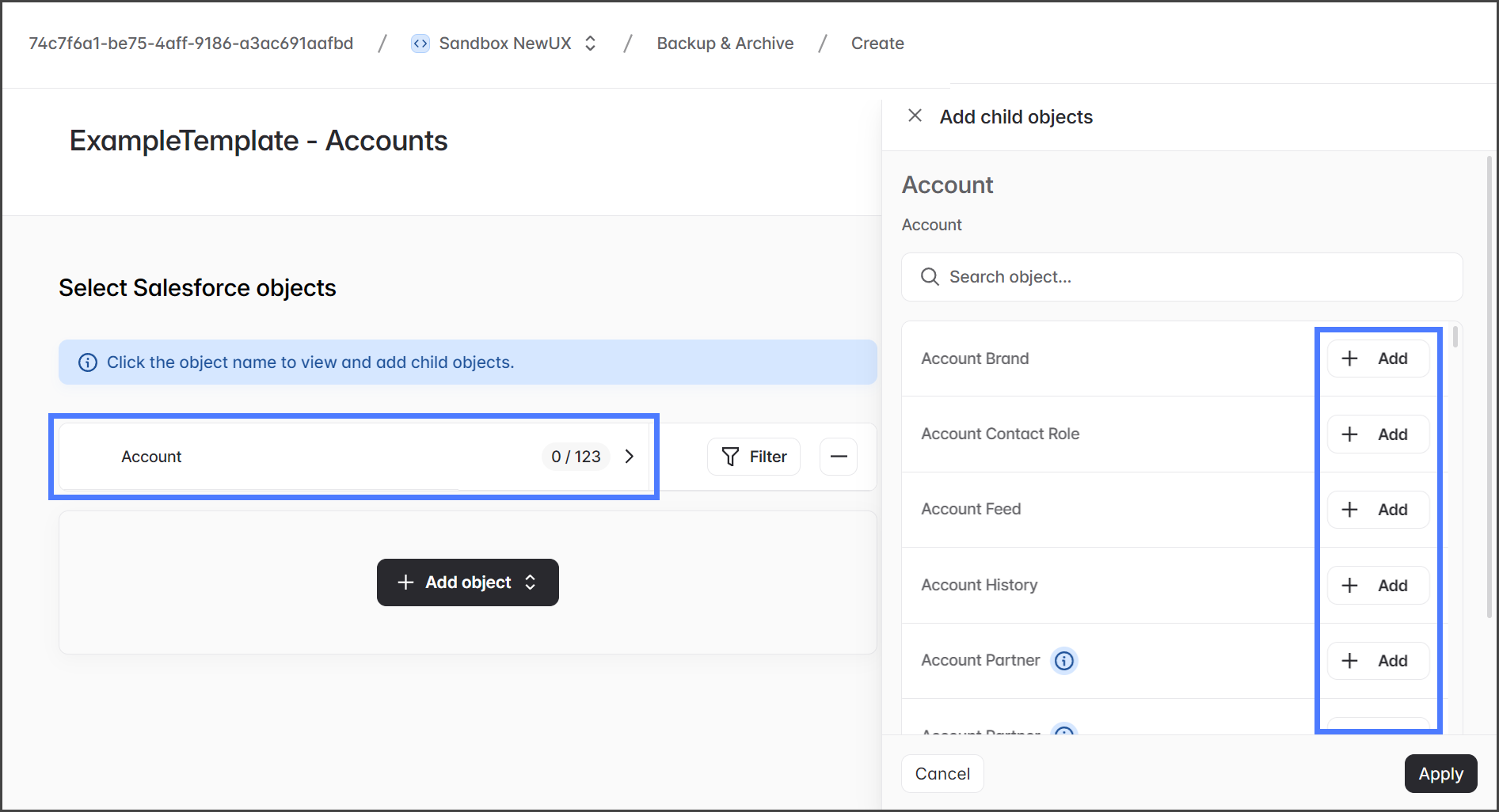Add the Account Feed child object

coord(1377,510)
